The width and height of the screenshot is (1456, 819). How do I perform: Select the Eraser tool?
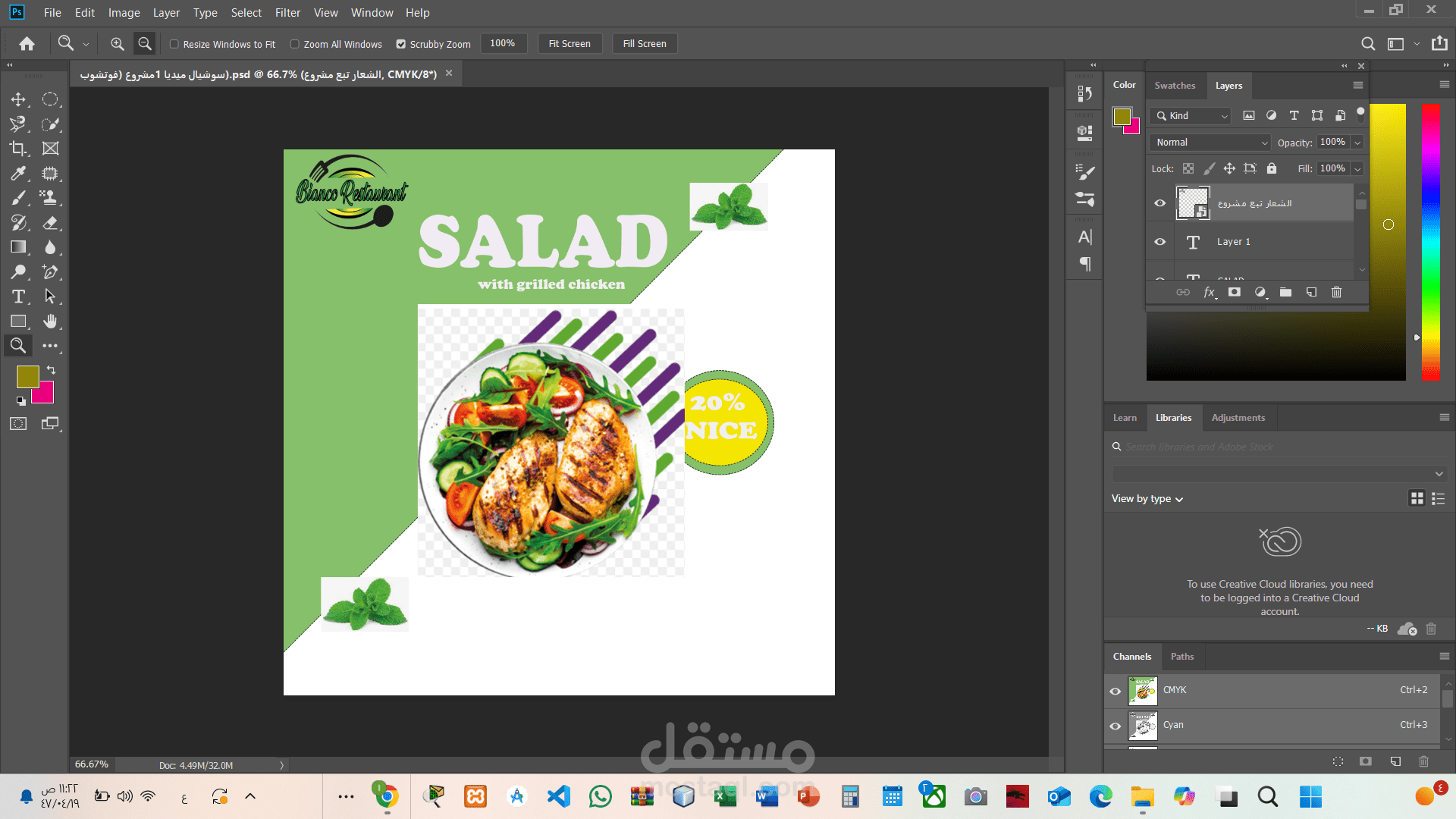(50, 223)
